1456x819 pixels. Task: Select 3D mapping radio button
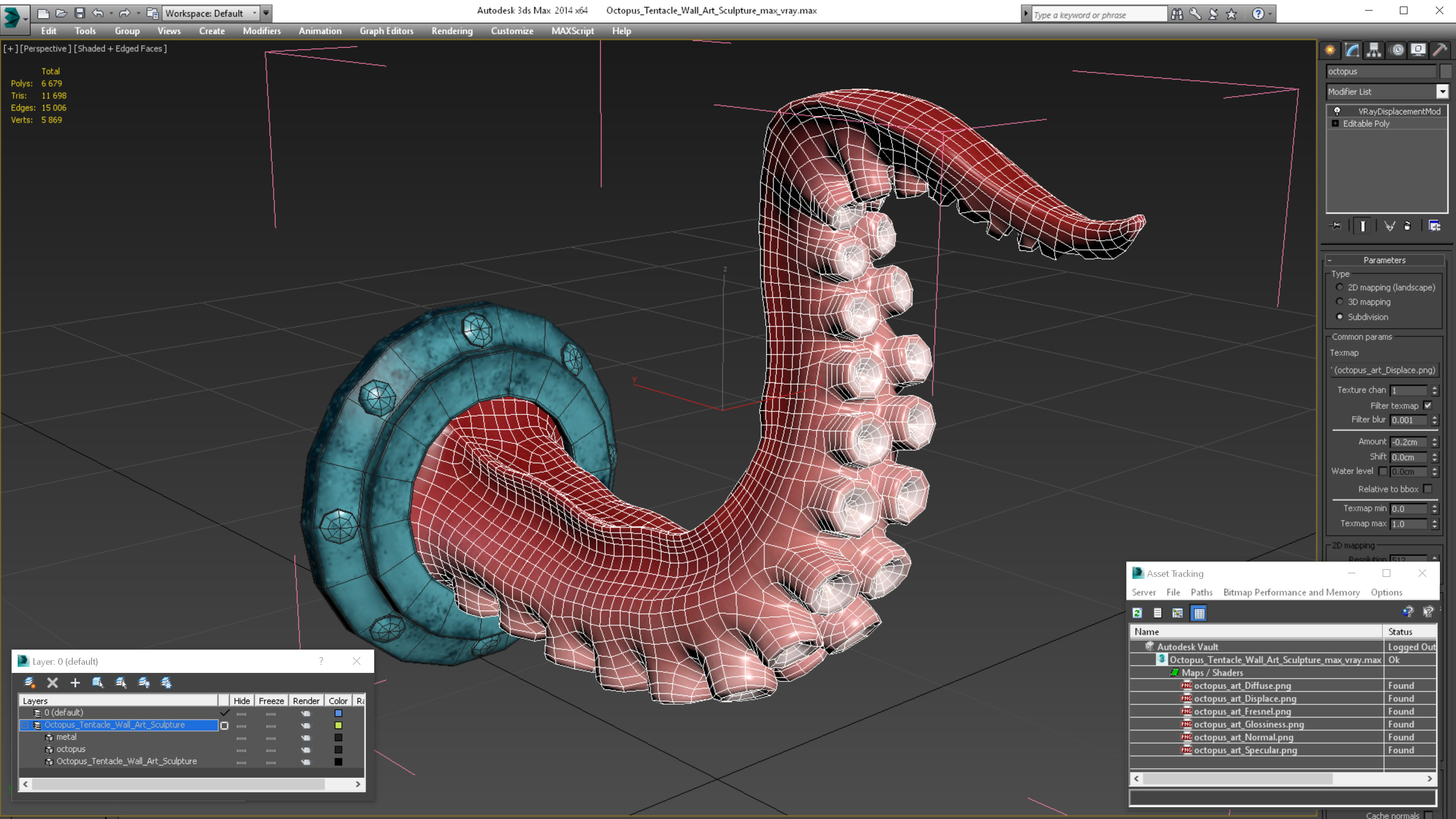pyautogui.click(x=1340, y=302)
